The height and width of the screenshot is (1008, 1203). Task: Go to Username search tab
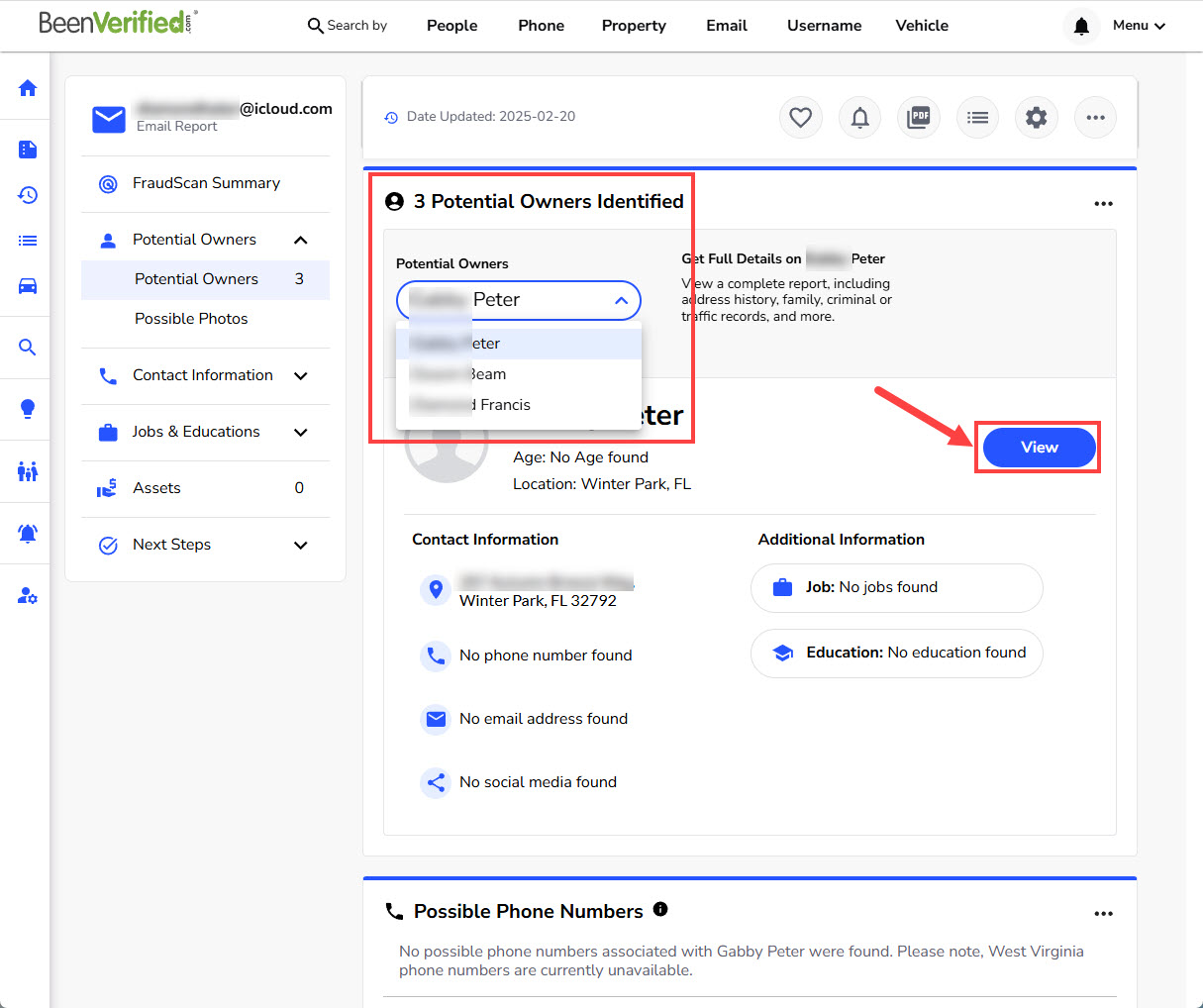(824, 26)
